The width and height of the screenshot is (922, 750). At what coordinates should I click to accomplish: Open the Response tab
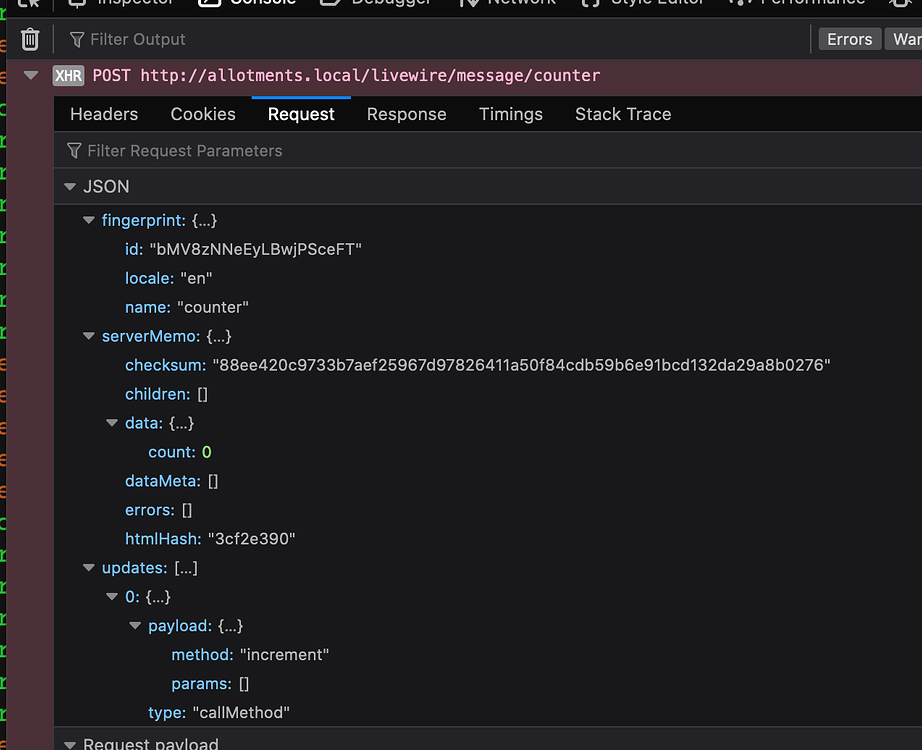406,114
